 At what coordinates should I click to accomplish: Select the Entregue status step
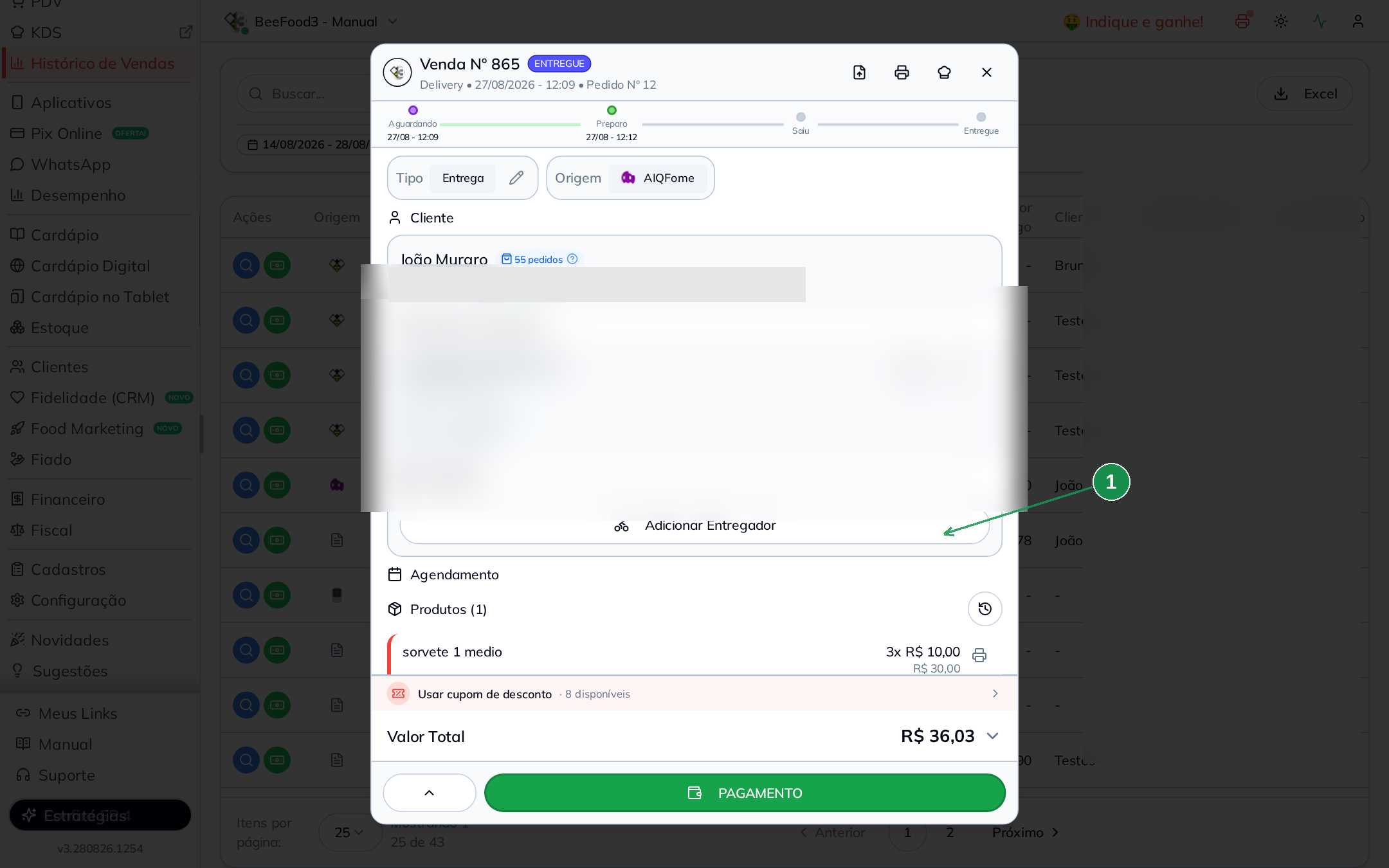981,123
